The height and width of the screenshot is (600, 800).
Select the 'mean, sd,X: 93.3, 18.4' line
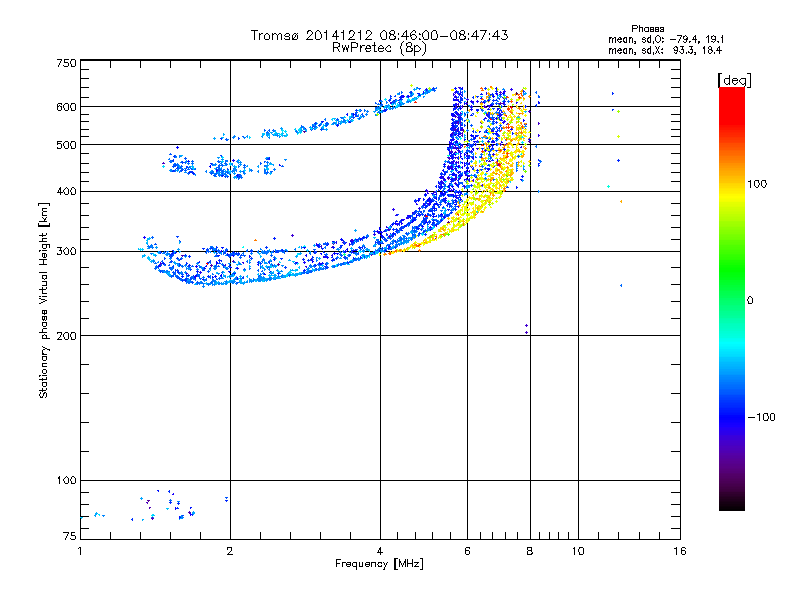click(665, 50)
